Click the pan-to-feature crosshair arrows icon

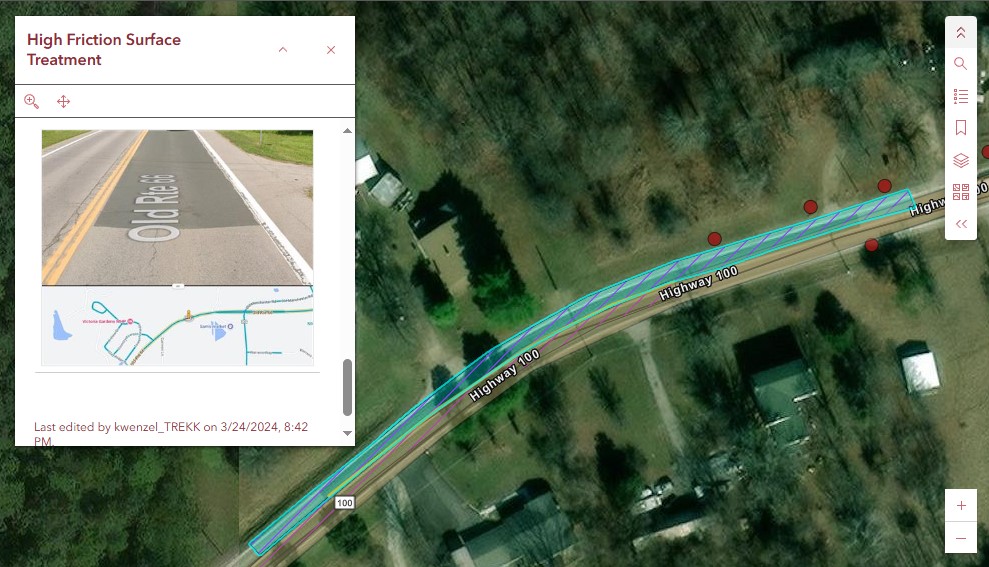pos(63,101)
